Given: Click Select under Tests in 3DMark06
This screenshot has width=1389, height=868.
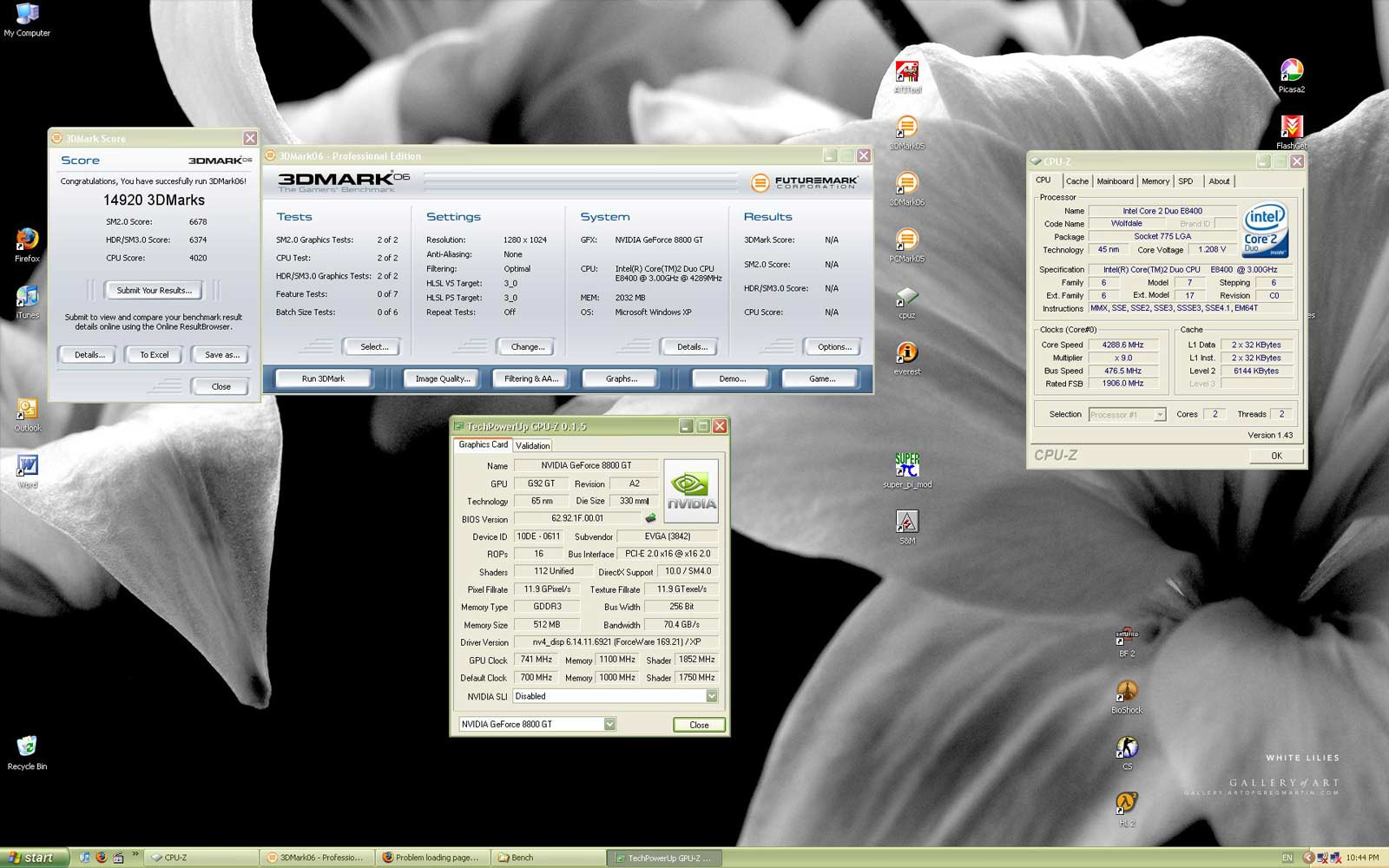Looking at the screenshot, I should (374, 346).
